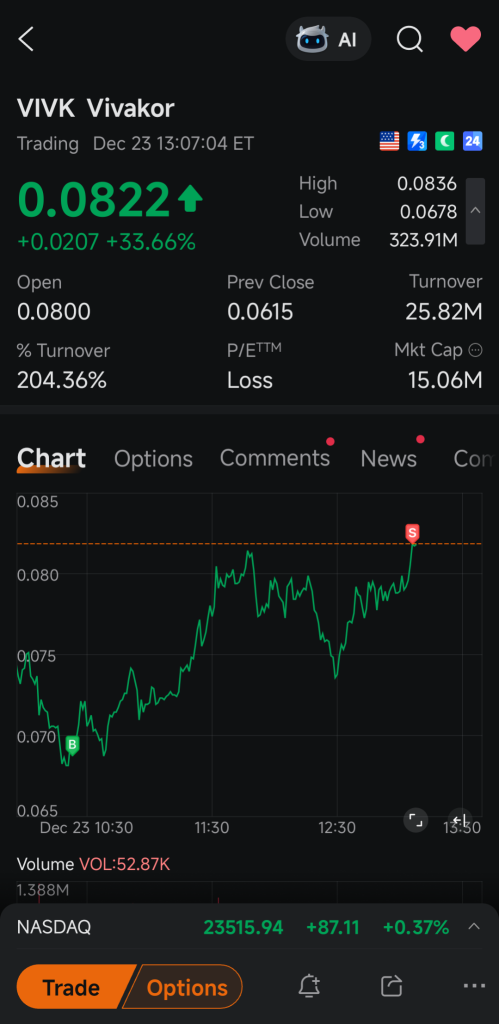Viewport: 499px width, 1024px height.
Task: Expand chart to full screen
Action: [415, 820]
